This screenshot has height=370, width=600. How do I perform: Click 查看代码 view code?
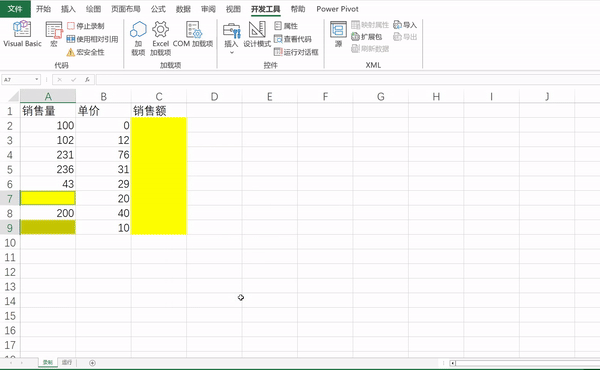click(293, 39)
